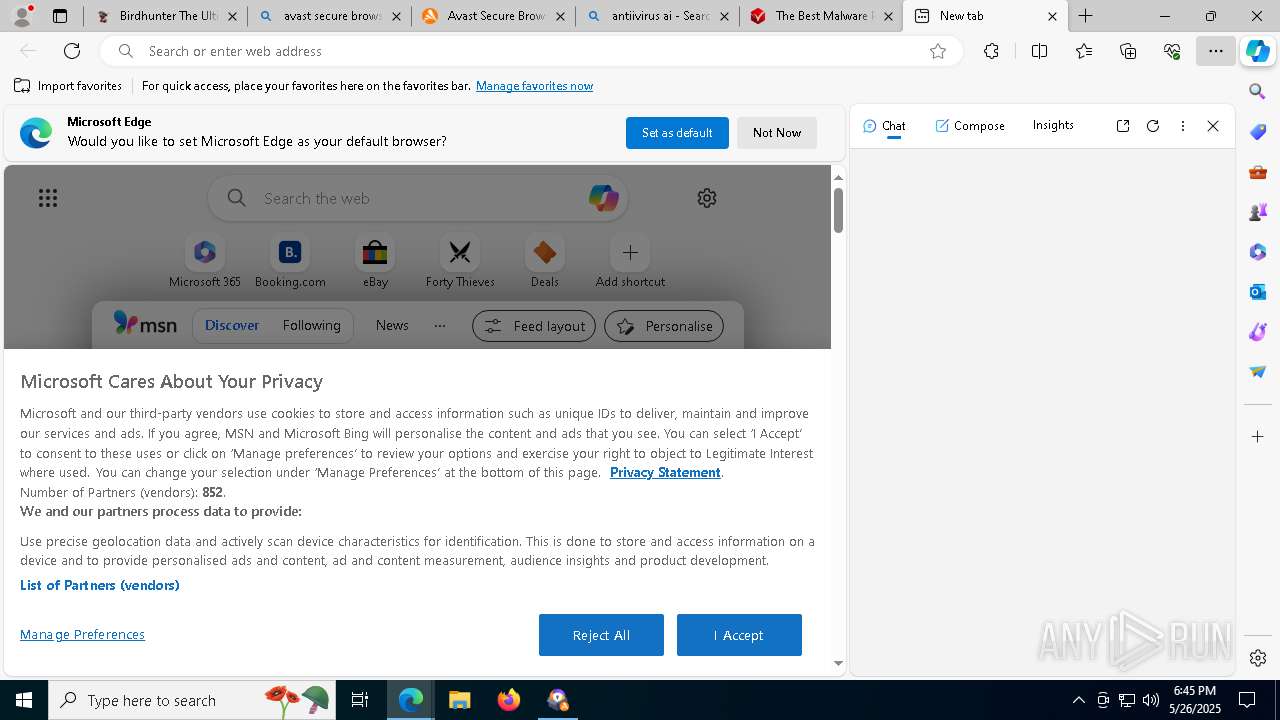Viewport: 1280px width, 720px height.
Task: Toggle the Copilot sidebar icon
Action: 1258,52
